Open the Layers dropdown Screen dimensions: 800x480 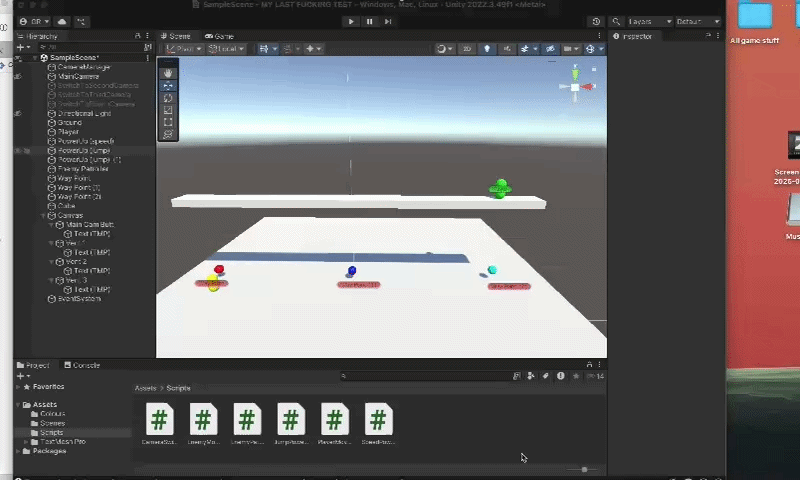pyautogui.click(x=649, y=21)
